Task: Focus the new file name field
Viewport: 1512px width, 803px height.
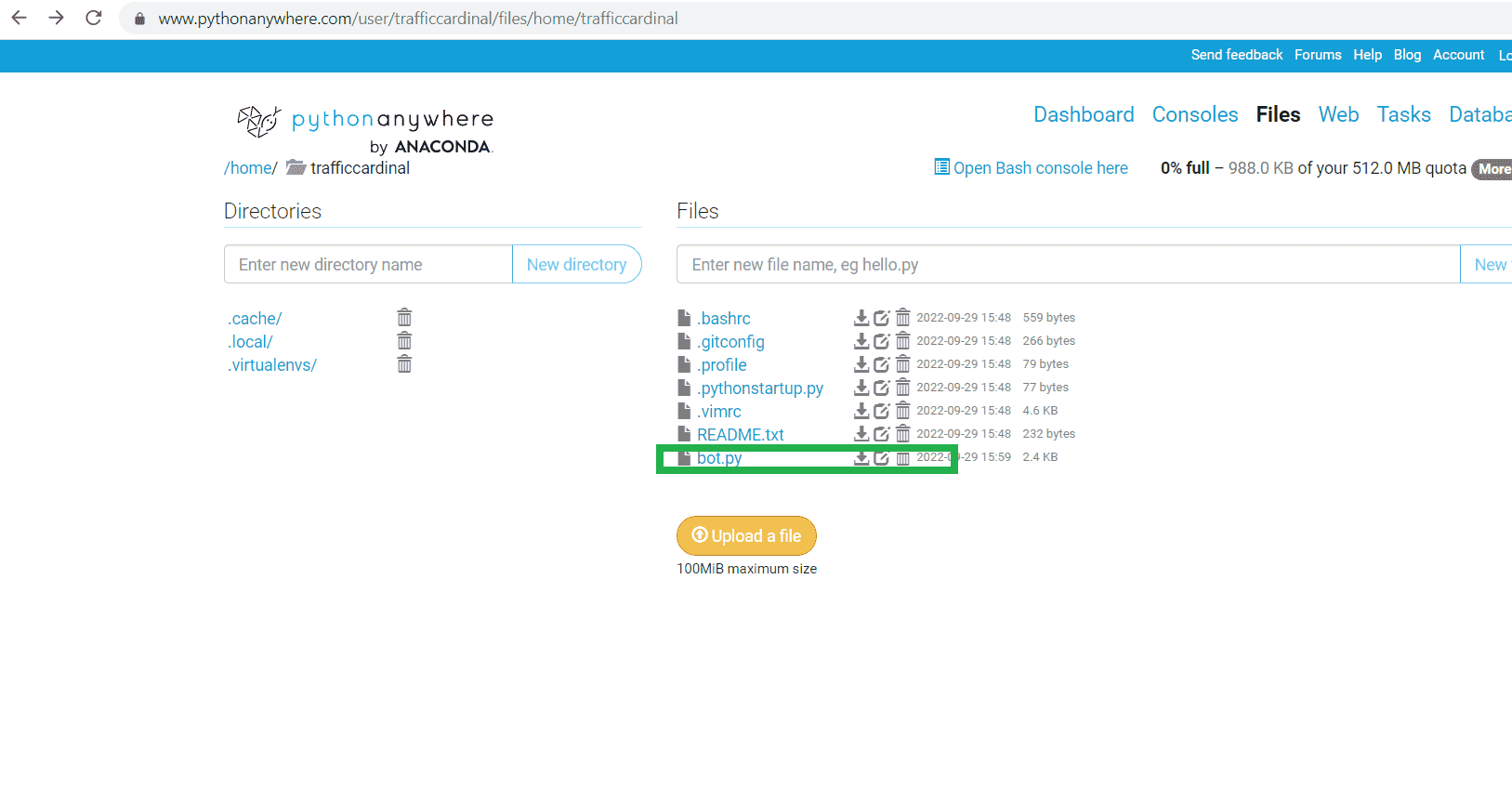Action: click(1069, 264)
